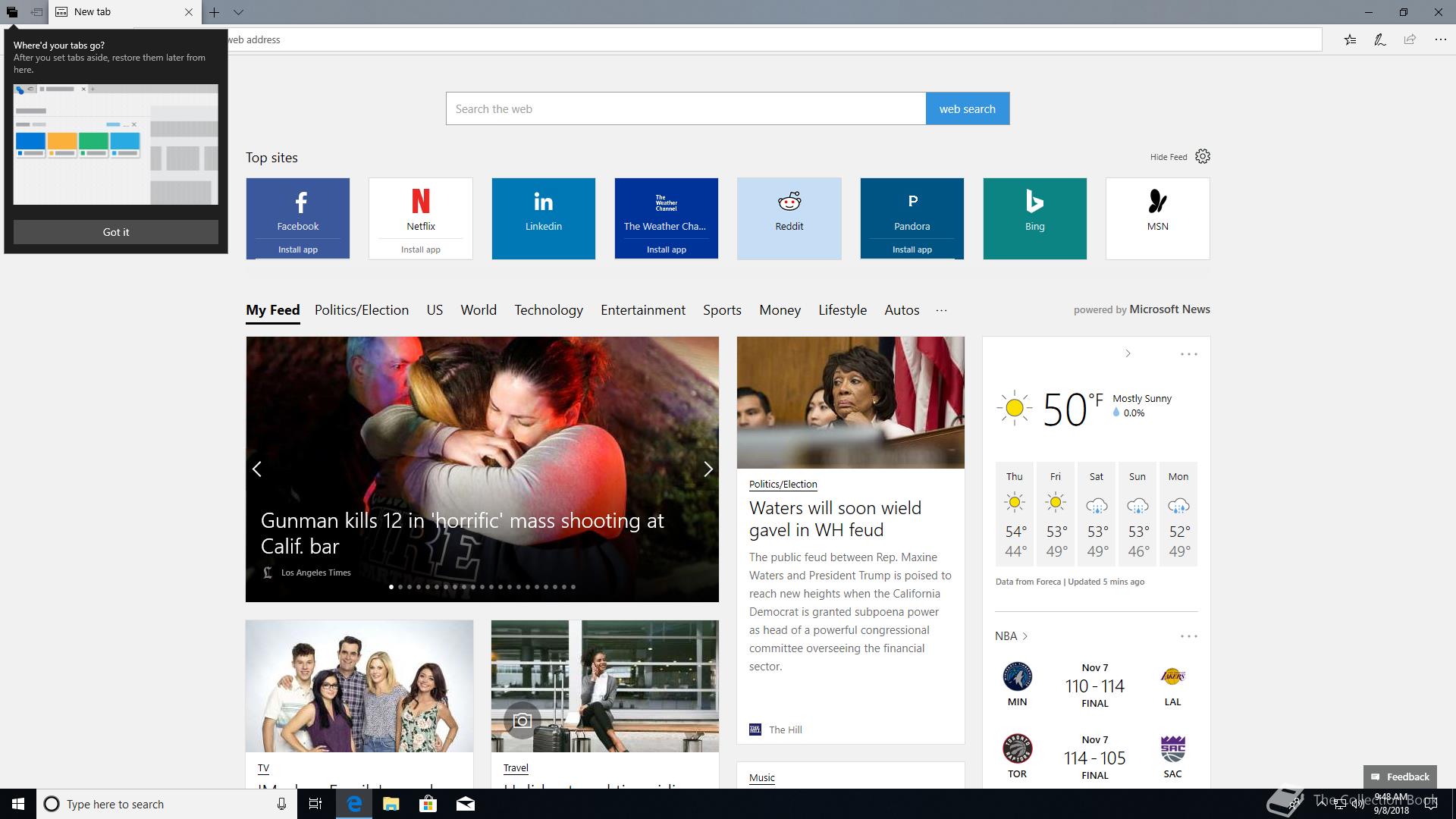Open File Explorer from the taskbar
Screen dimensions: 1456x819
coord(391,804)
